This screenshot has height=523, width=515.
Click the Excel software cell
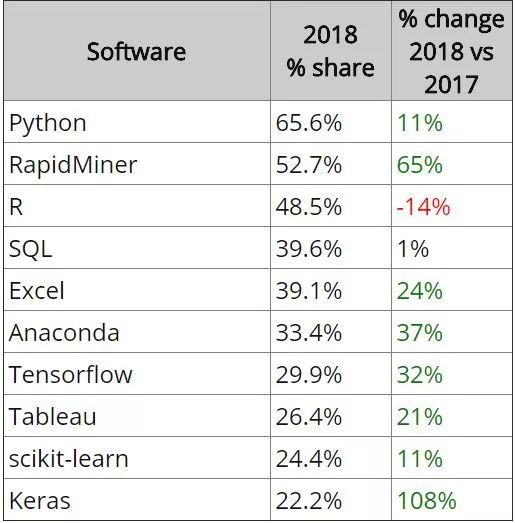tap(137, 290)
